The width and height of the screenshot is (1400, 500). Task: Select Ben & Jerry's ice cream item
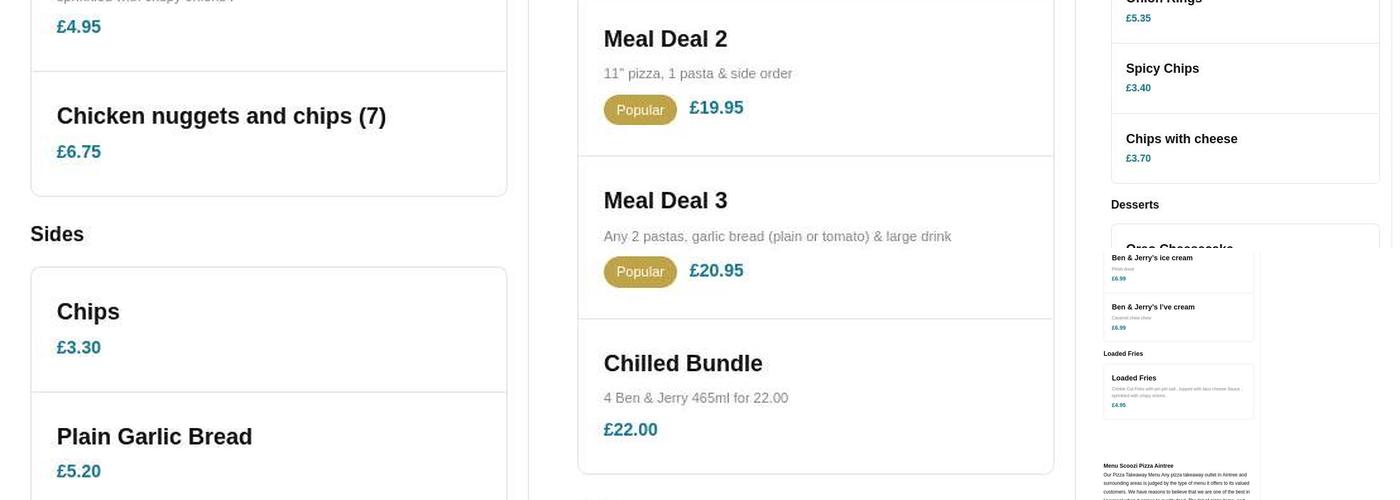1152,258
